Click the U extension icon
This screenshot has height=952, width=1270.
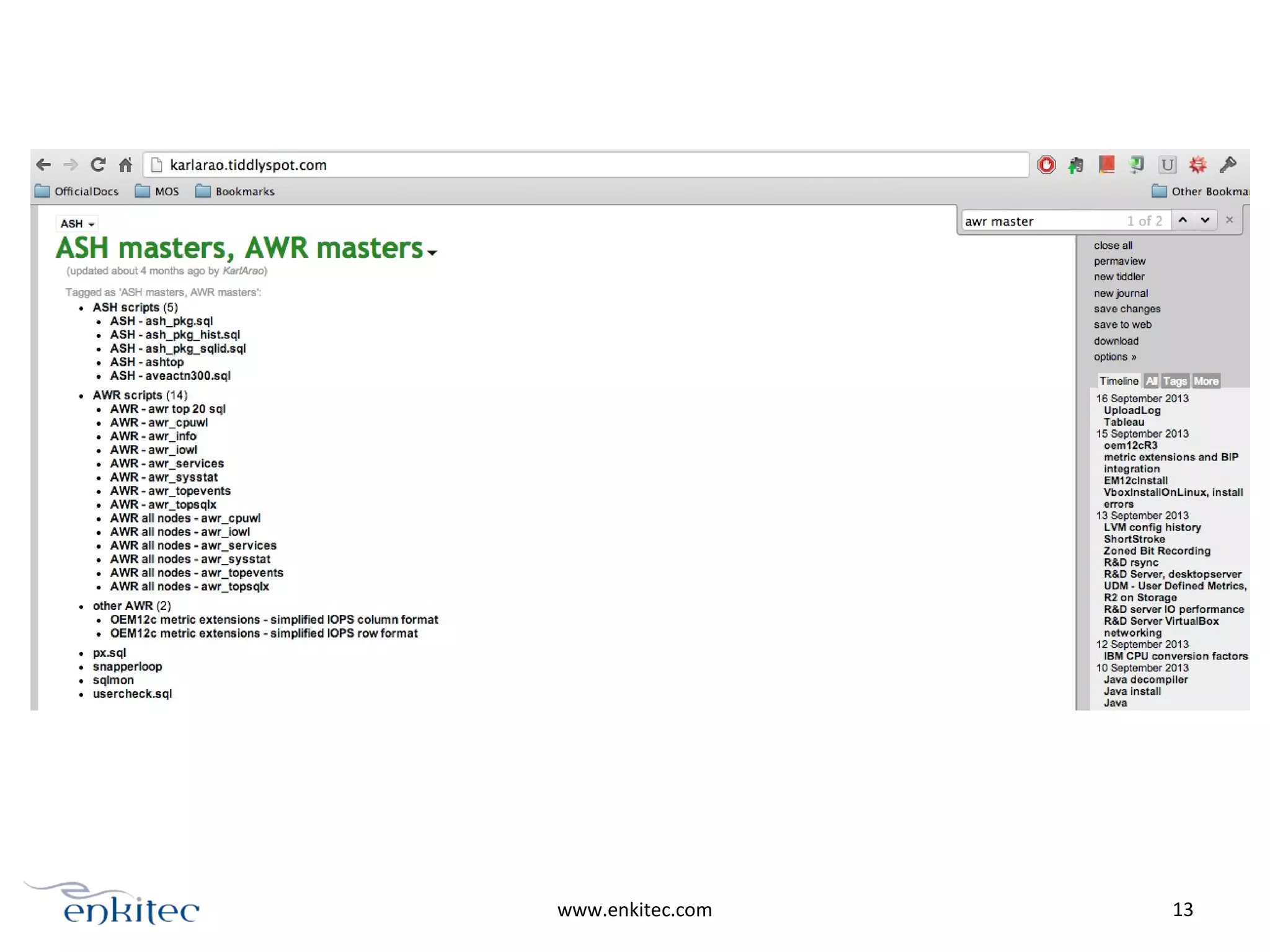pyautogui.click(x=1167, y=165)
